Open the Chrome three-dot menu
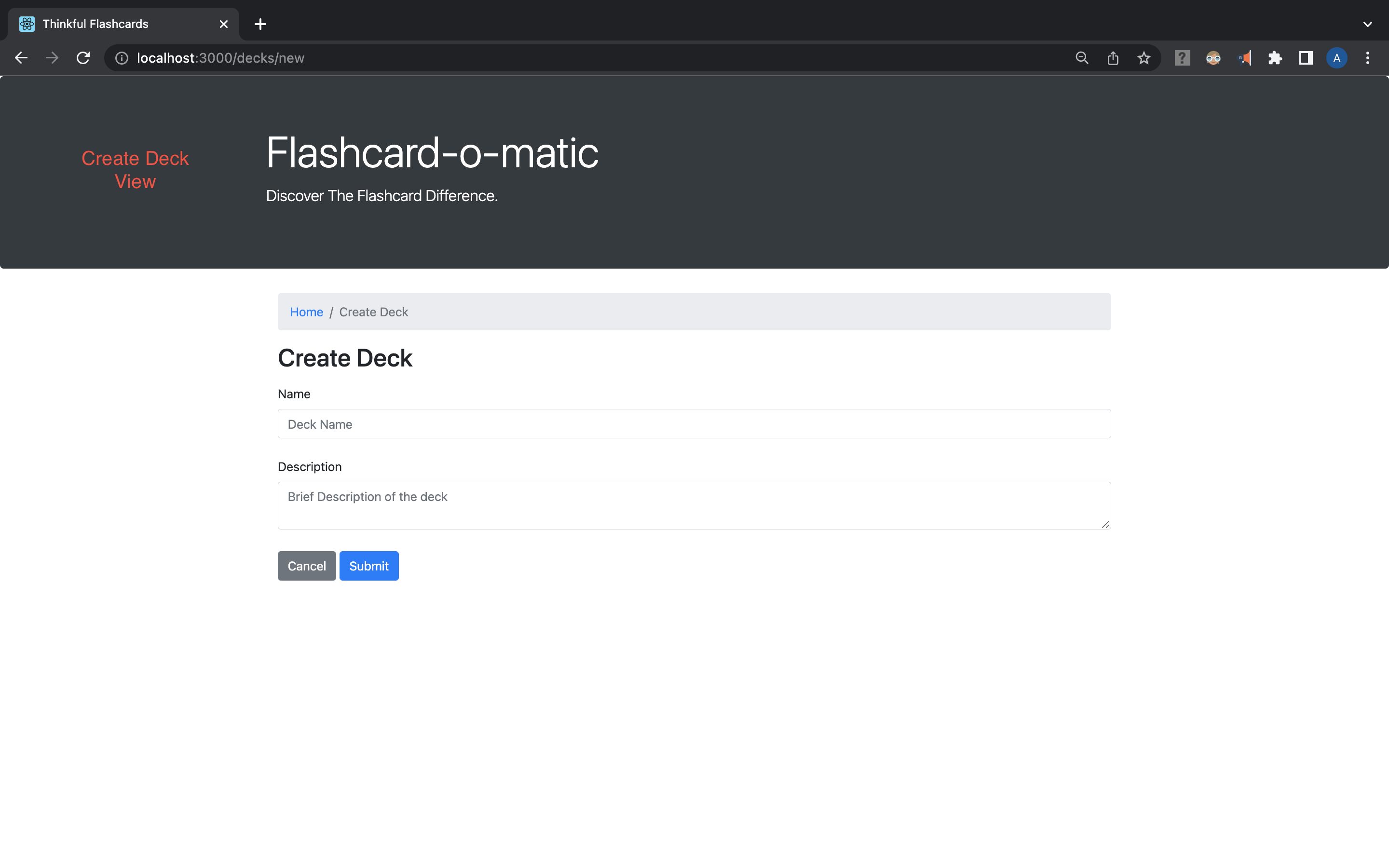Viewport: 1389px width, 868px height. 1368,58
